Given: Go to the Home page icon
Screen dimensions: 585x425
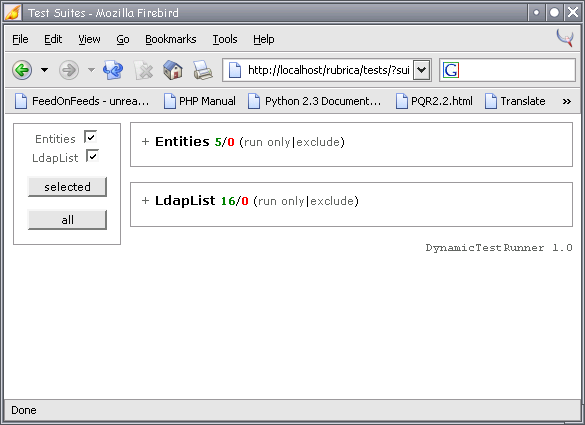Looking at the screenshot, I should click(173, 70).
